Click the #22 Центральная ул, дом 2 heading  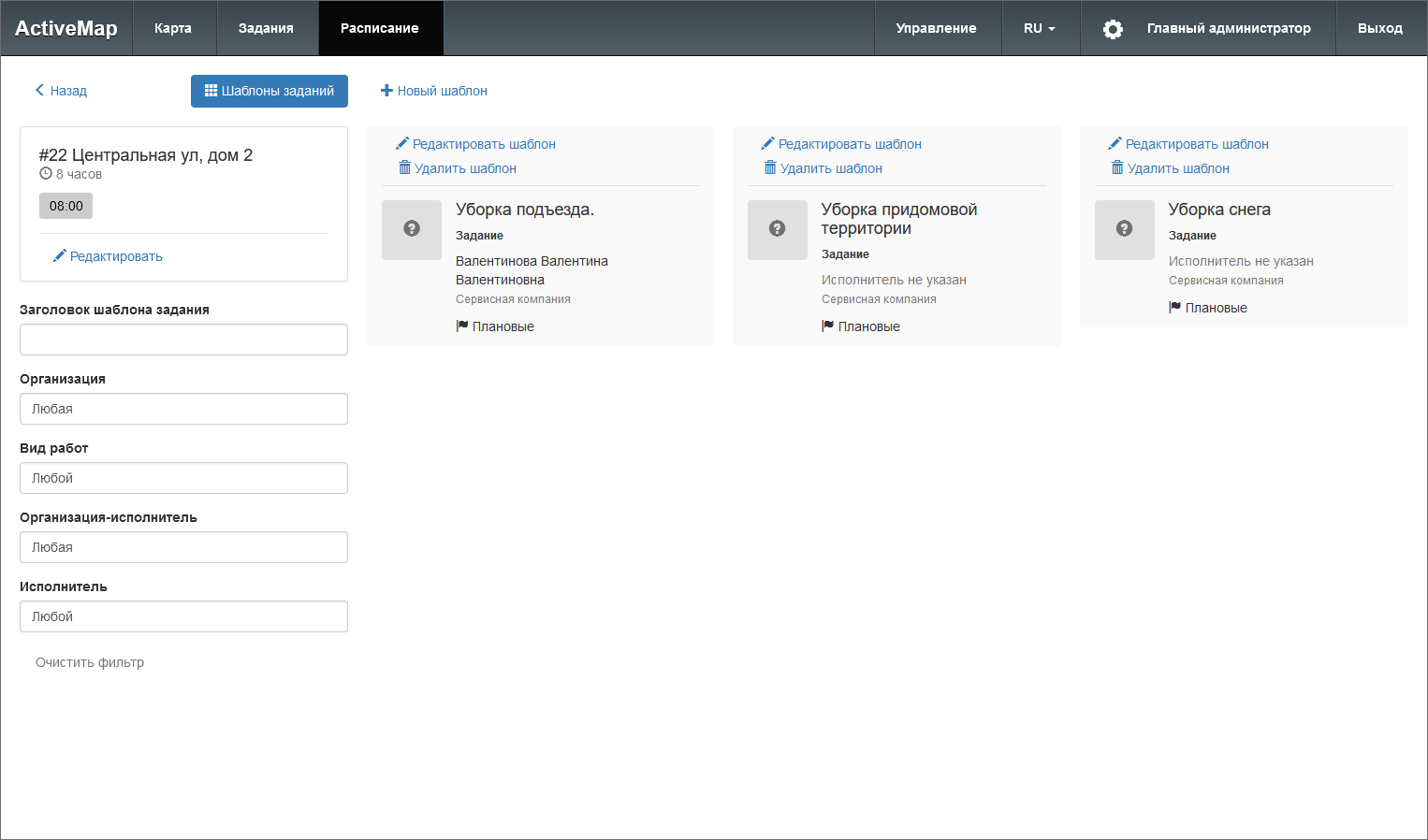[146, 155]
